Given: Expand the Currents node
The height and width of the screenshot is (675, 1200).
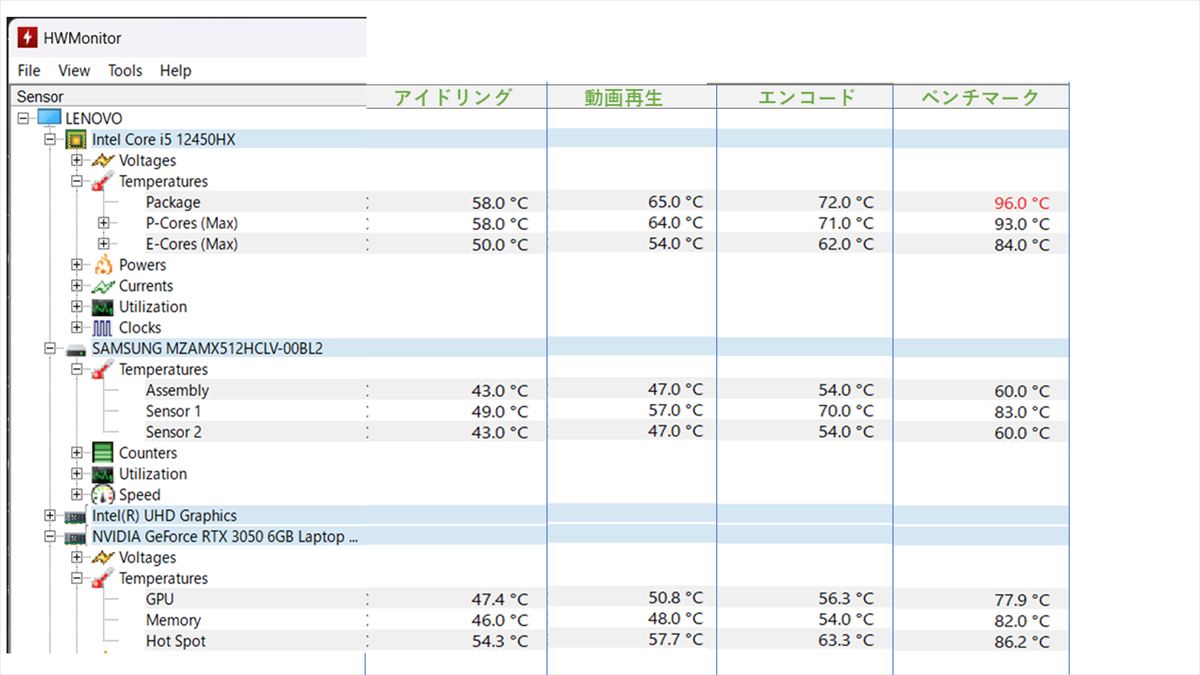Looking at the screenshot, I should [x=77, y=286].
